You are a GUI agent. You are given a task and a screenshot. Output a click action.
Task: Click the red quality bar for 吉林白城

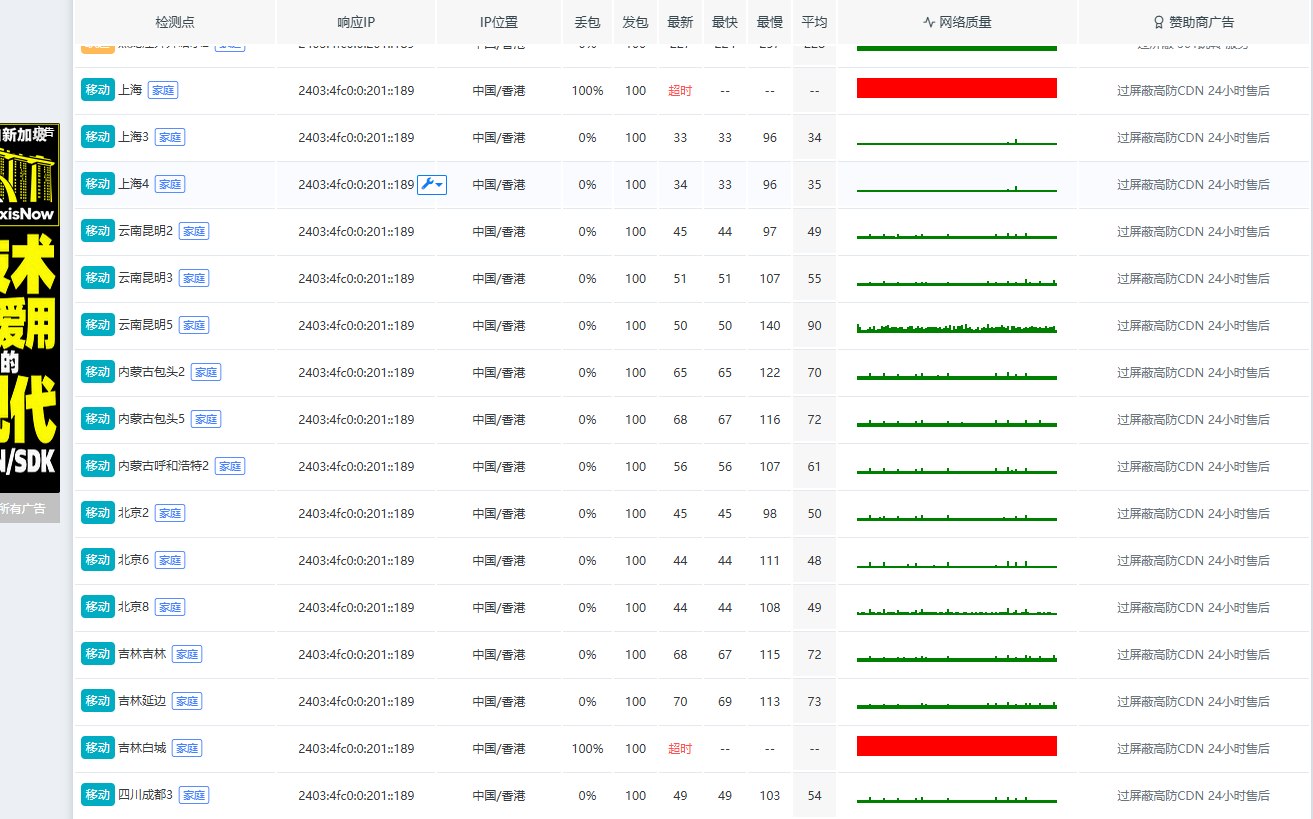[x=957, y=746]
